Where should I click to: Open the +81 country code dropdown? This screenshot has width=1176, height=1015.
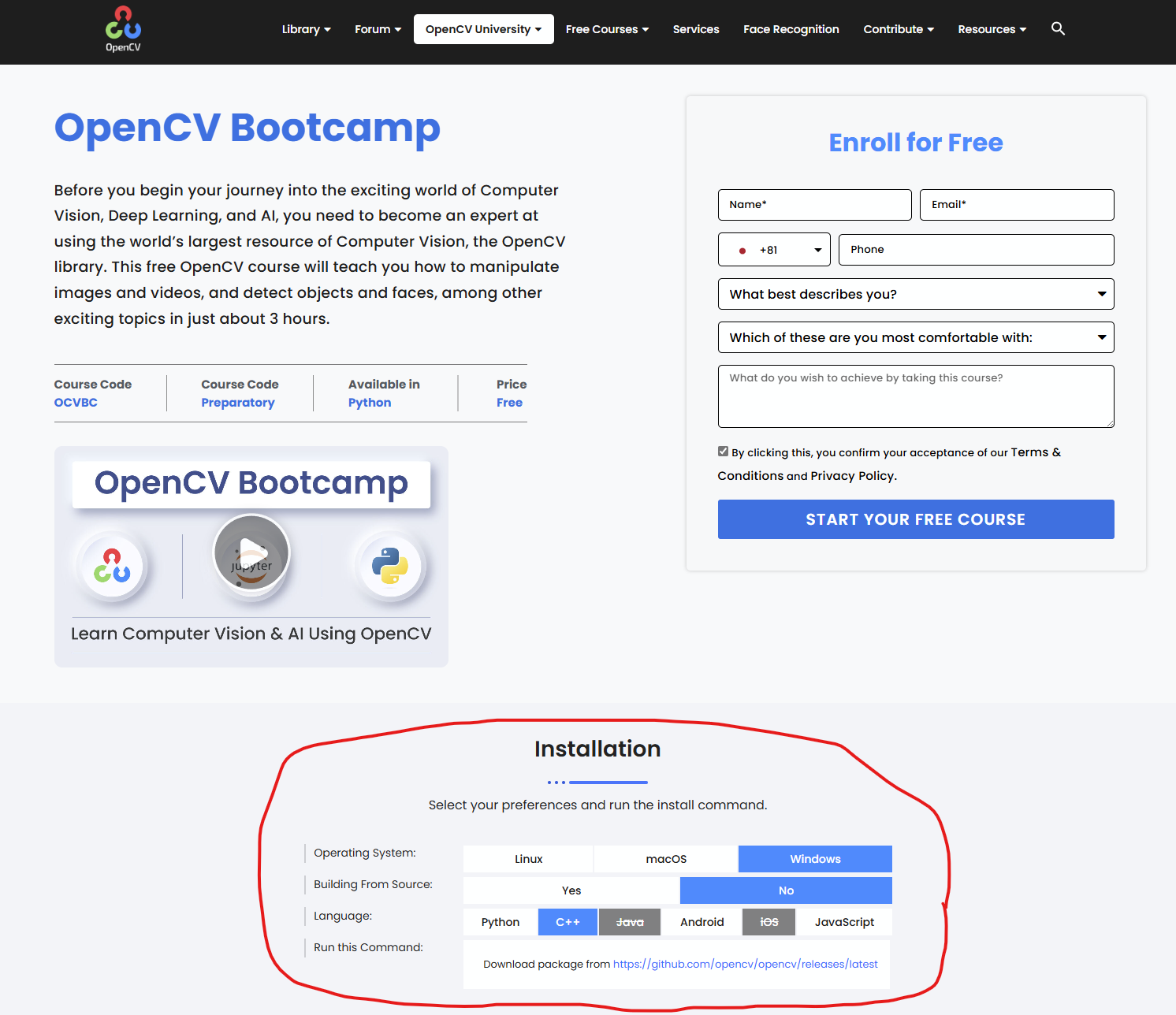click(774, 250)
